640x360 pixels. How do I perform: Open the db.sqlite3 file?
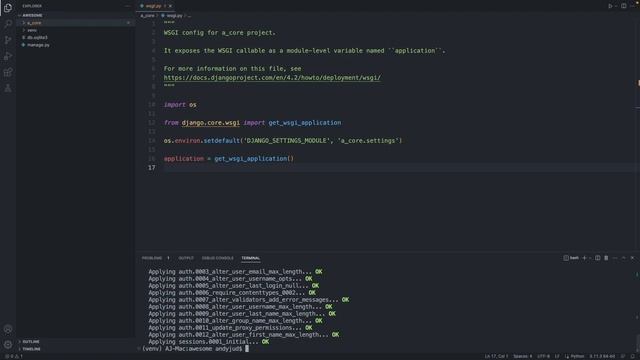click(76, 38)
